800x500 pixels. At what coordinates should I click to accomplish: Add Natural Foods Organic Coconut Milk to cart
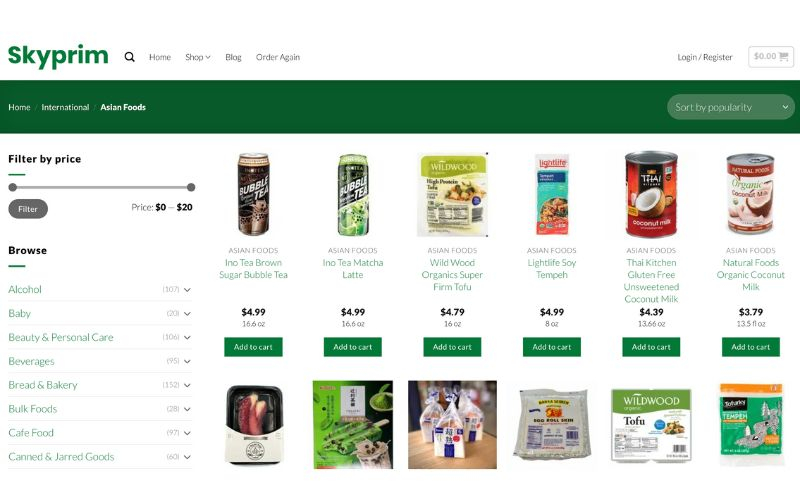click(x=751, y=347)
